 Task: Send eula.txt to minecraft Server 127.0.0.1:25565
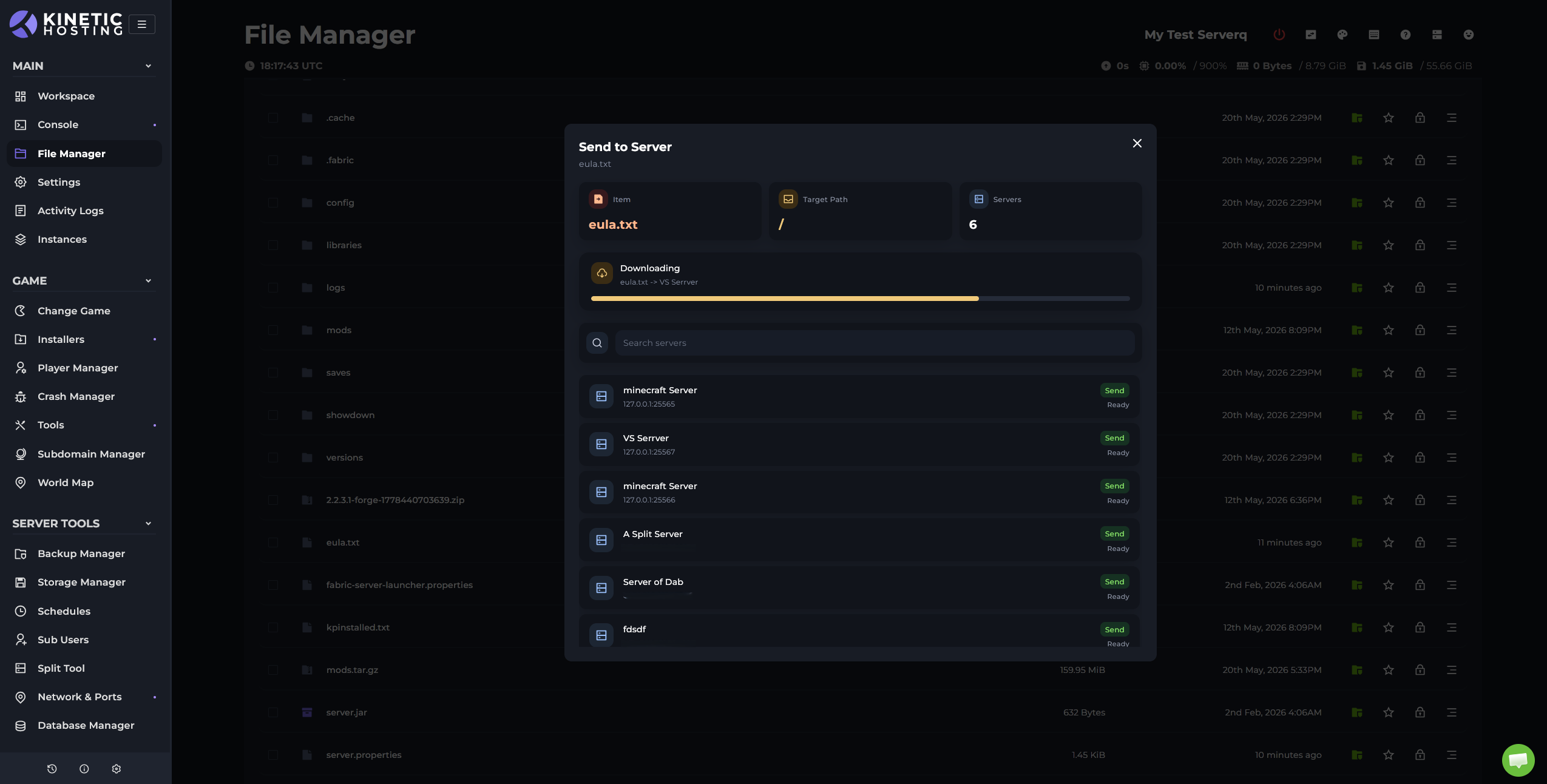coord(1114,390)
